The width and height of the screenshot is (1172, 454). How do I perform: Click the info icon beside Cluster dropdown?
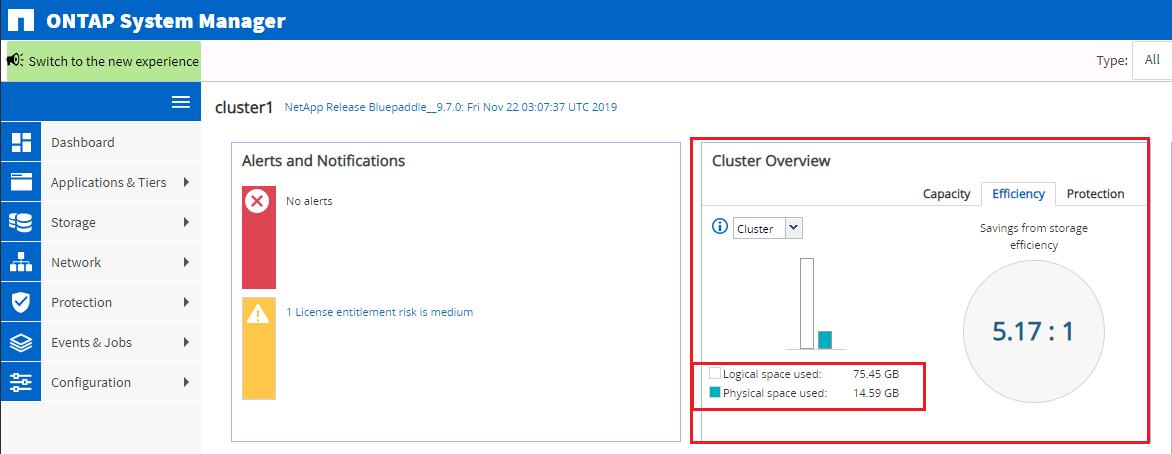coord(719,227)
